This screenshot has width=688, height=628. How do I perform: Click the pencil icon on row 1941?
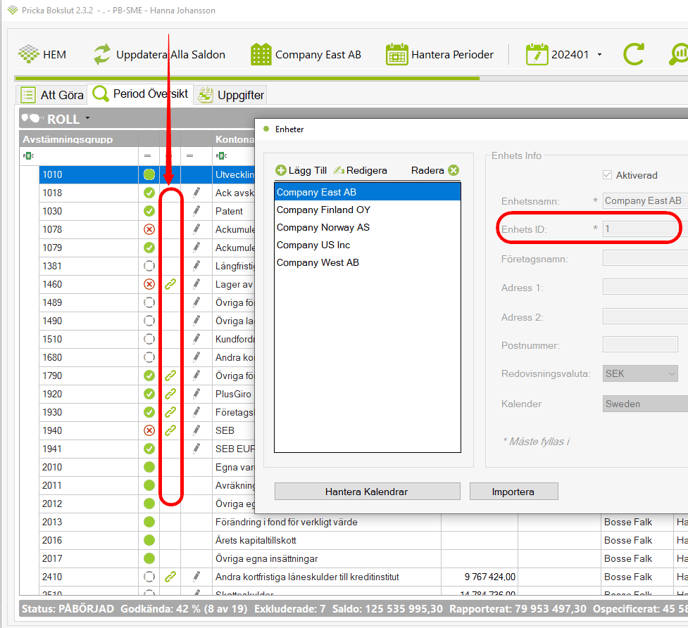pyautogui.click(x=196, y=449)
